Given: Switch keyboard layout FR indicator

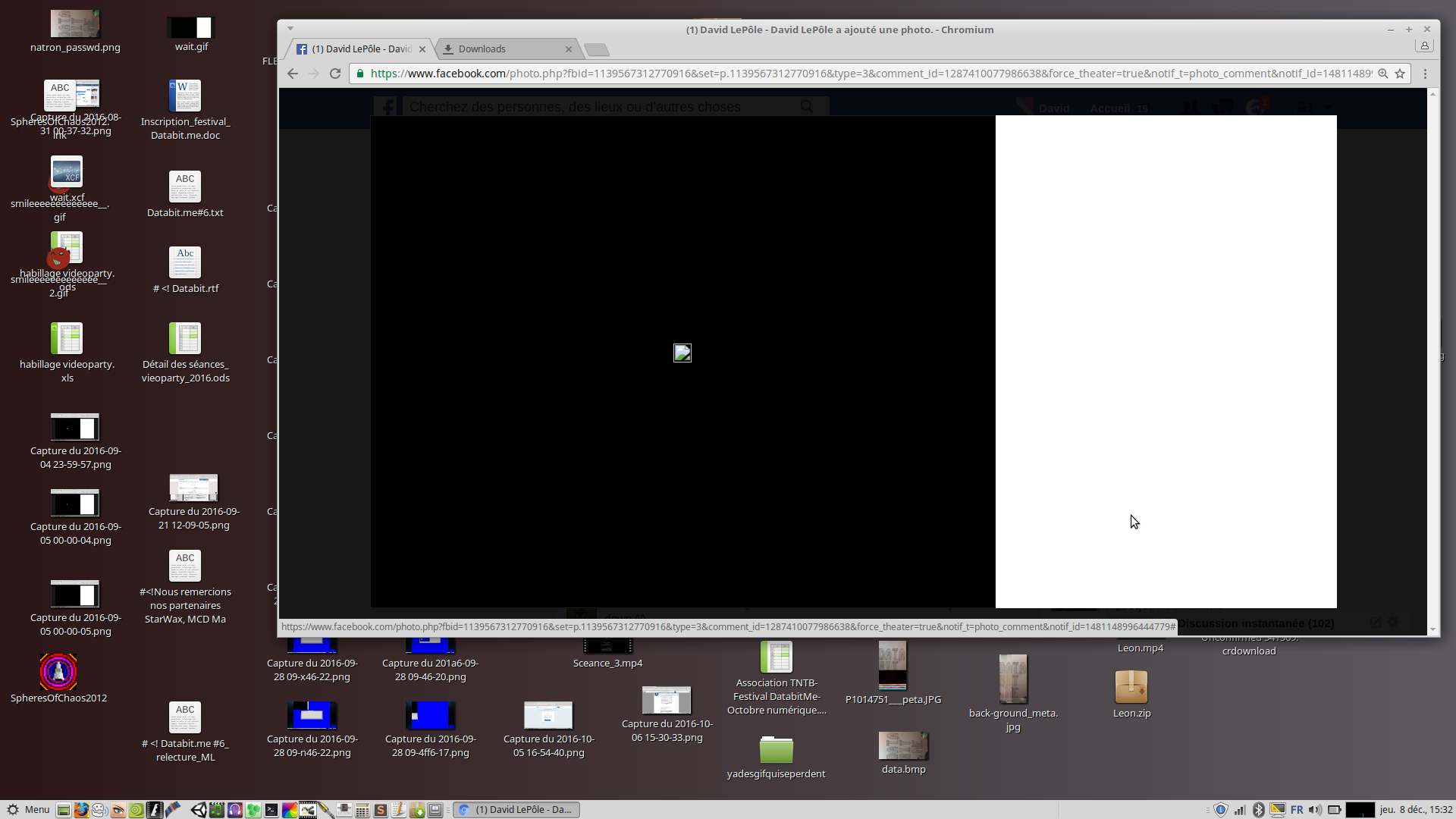Looking at the screenshot, I should [x=1297, y=810].
